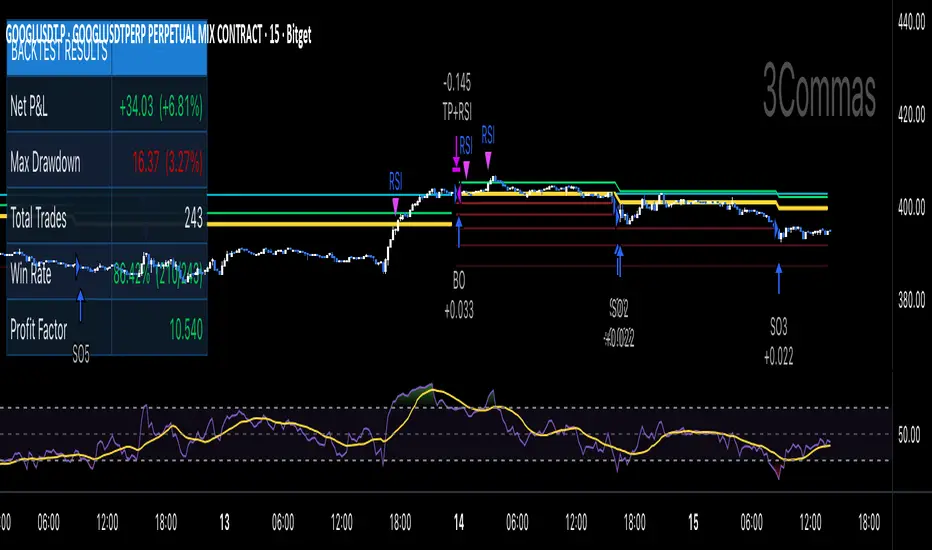Click the blue arrow above SO2 label
The height and width of the screenshot is (550, 932).
619,260
